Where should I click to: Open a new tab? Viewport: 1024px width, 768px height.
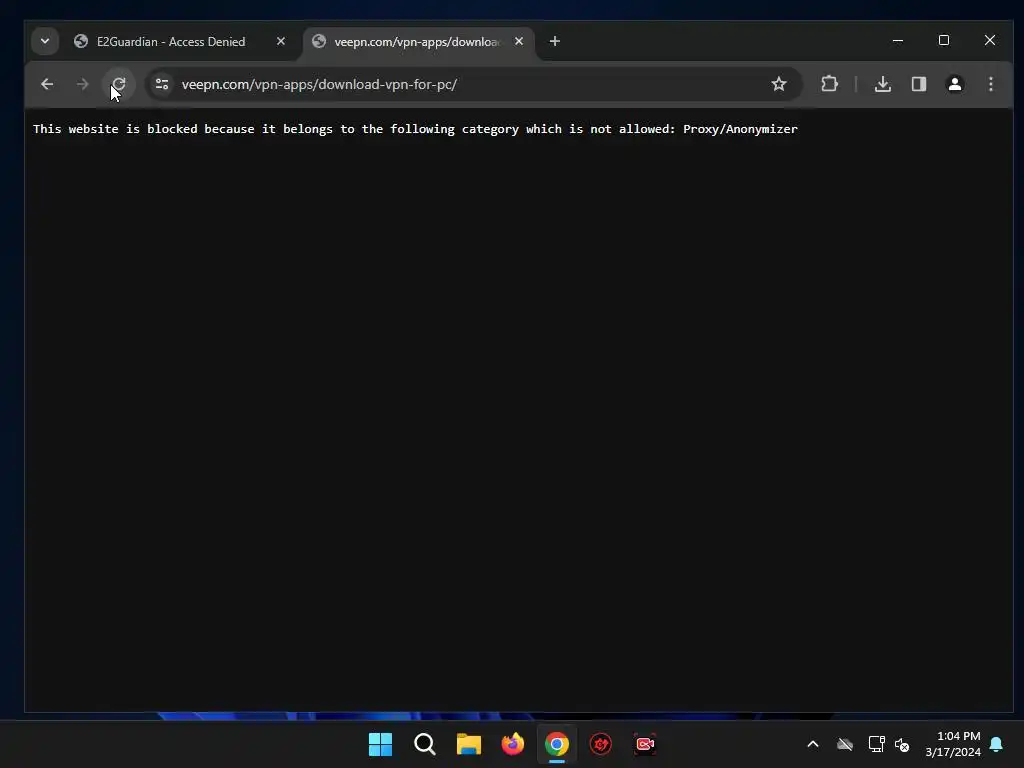coord(554,41)
